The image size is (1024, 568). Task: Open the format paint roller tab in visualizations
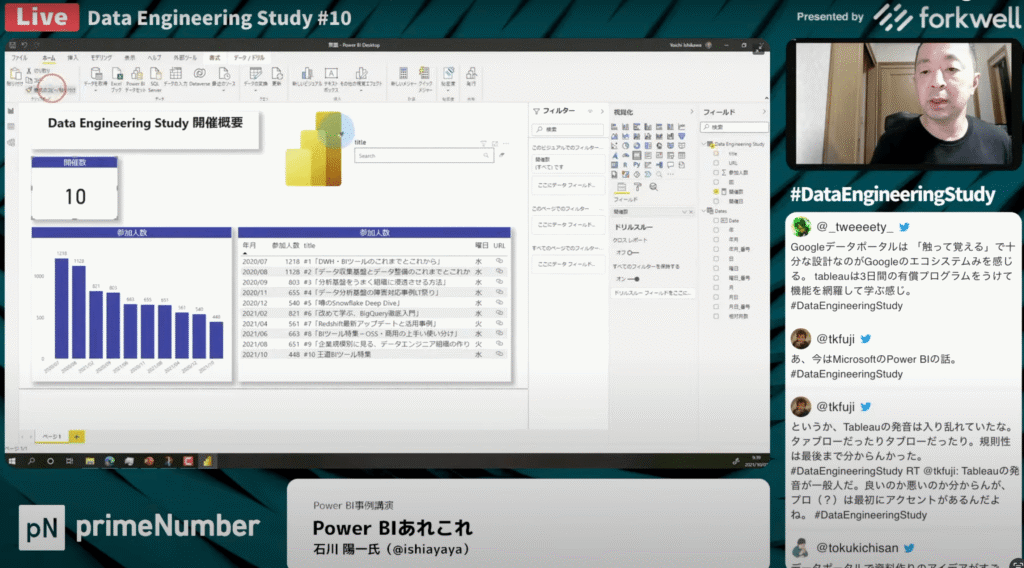640,187
